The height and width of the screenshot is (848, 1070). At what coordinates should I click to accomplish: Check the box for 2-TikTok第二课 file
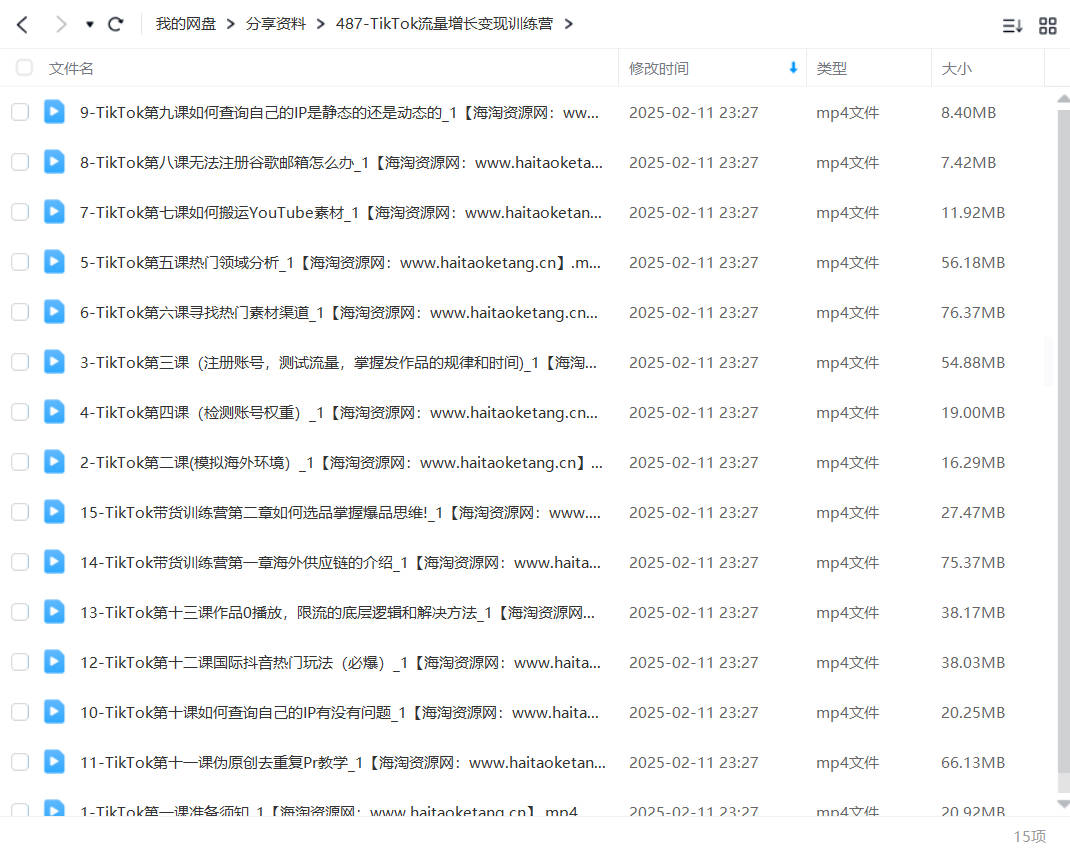[20, 462]
